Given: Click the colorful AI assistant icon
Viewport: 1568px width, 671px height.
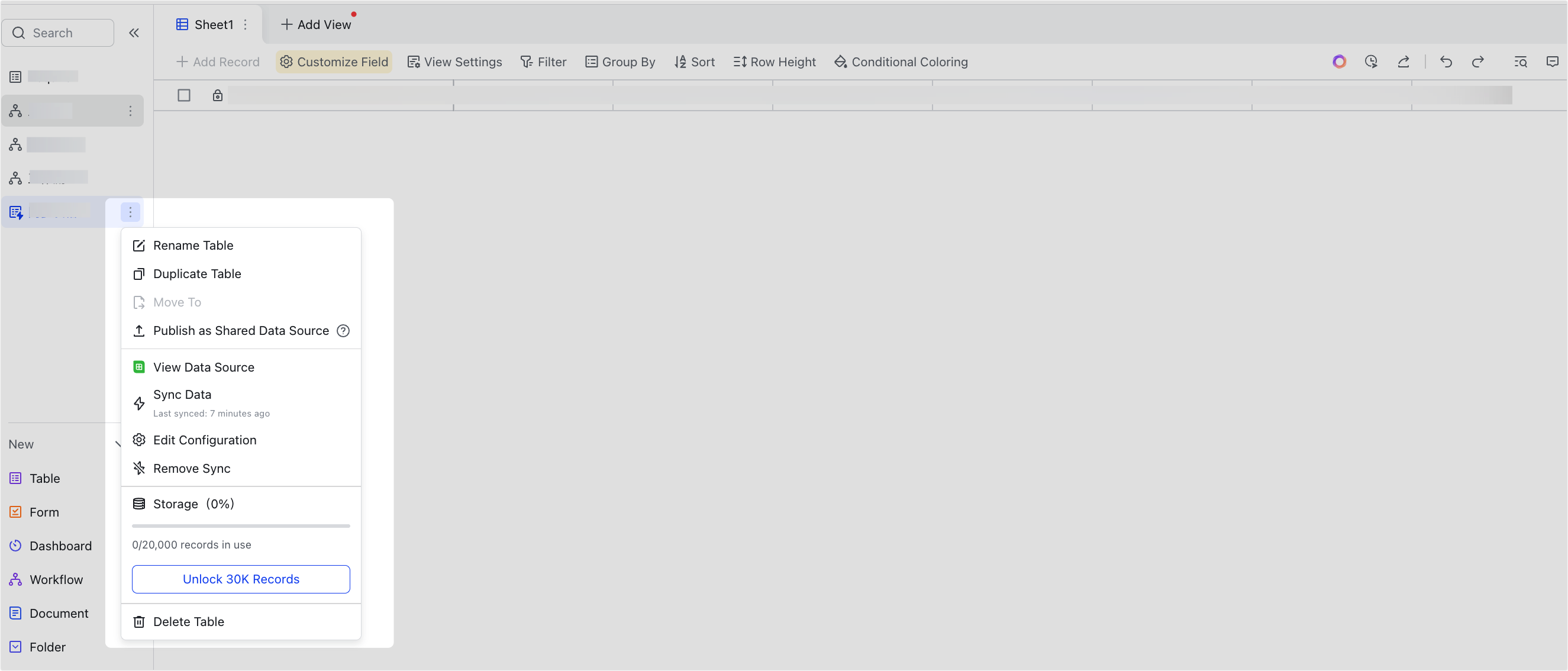Looking at the screenshot, I should point(1339,62).
